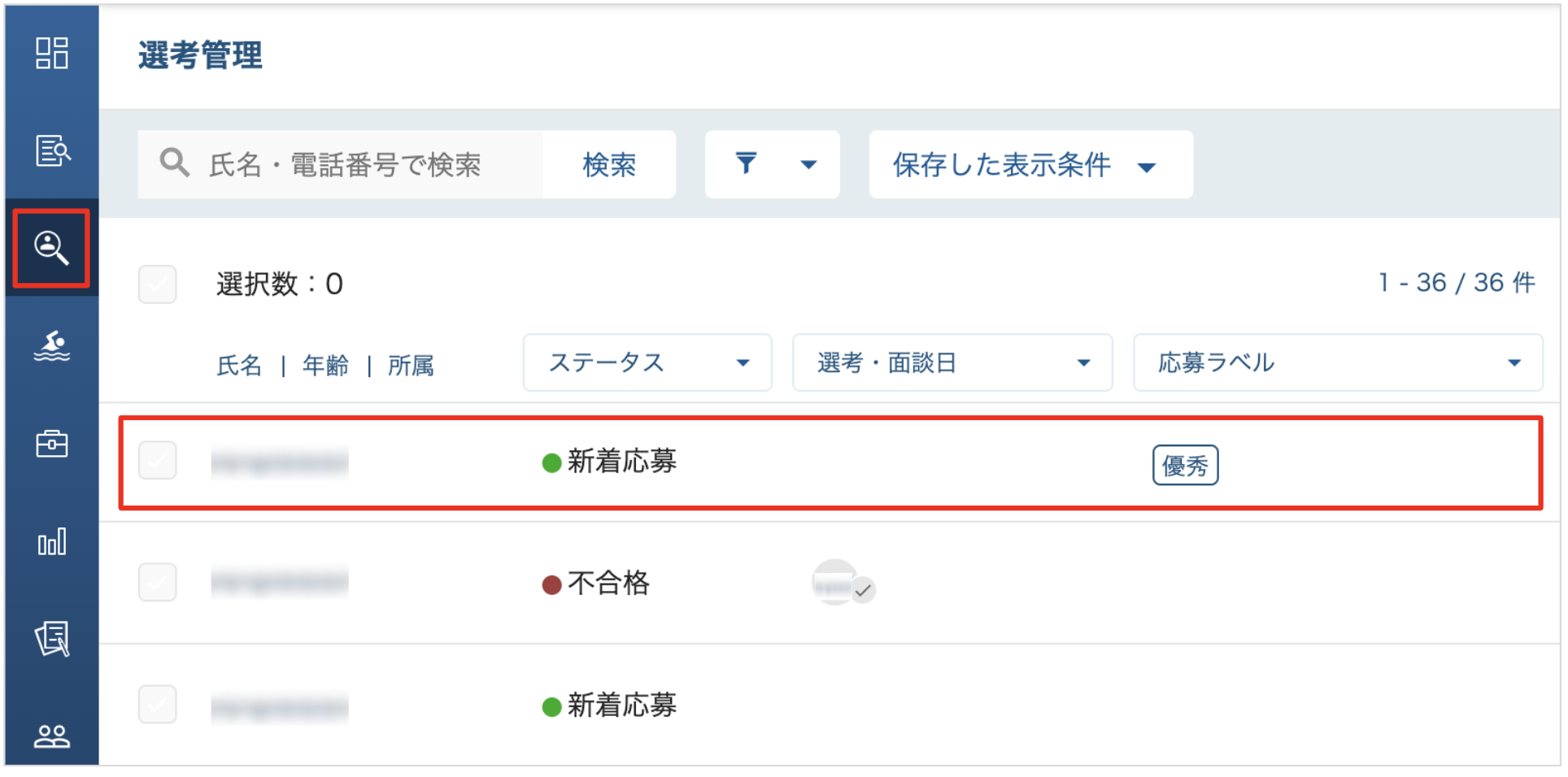The height and width of the screenshot is (777, 1568).
Task: Expand the 選考・面談日 dropdown
Action: pyautogui.click(x=952, y=362)
